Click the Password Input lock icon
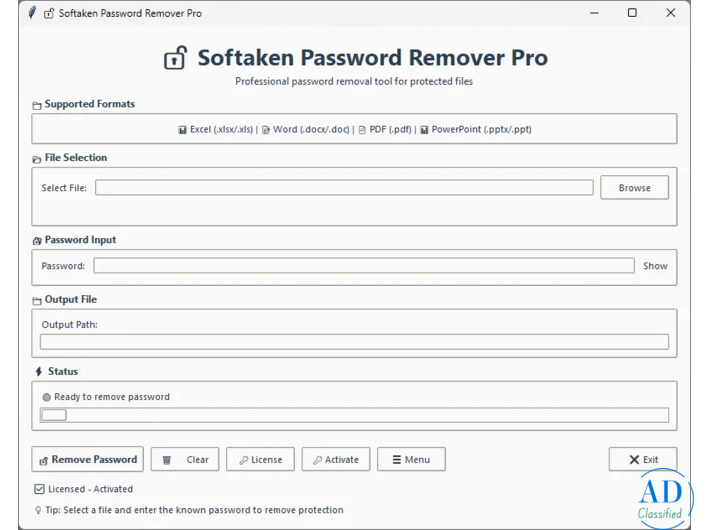710x530 pixels. point(37,241)
